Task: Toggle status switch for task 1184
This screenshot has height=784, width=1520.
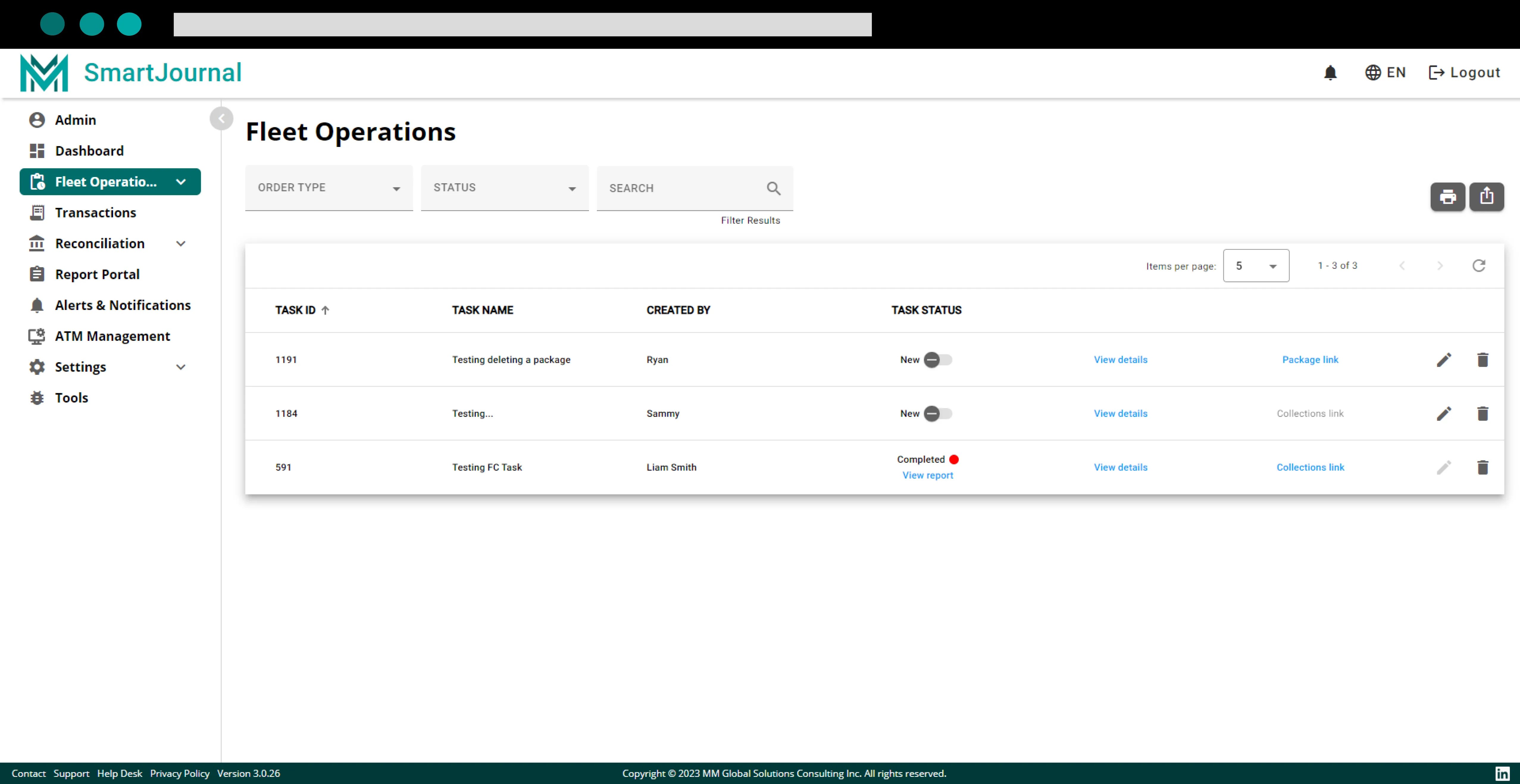Action: coord(938,413)
